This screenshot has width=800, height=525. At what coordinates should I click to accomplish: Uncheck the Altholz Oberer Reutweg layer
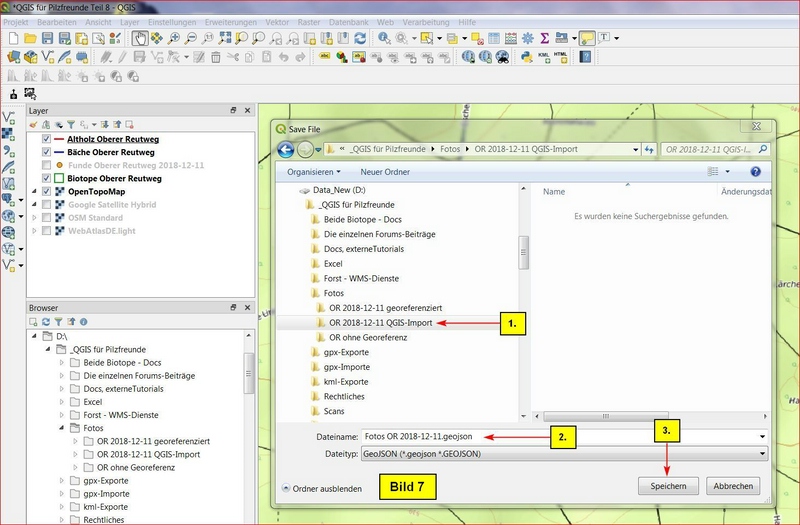point(46,139)
